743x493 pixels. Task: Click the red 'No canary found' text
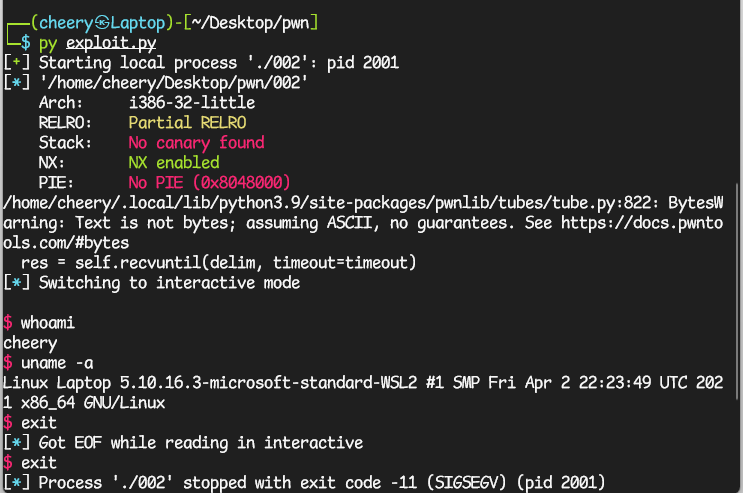coord(196,143)
